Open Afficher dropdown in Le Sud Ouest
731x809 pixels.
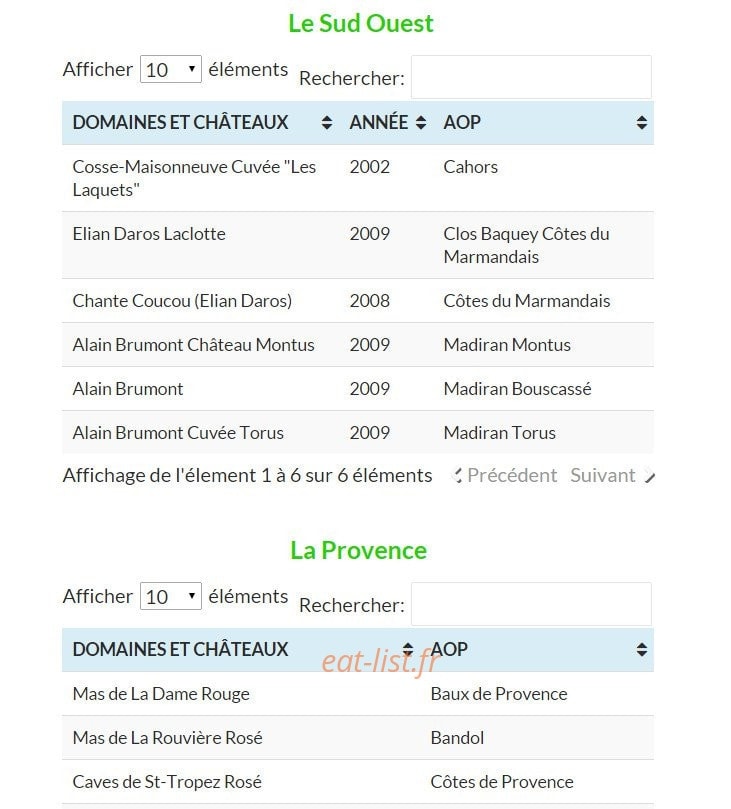tap(171, 69)
